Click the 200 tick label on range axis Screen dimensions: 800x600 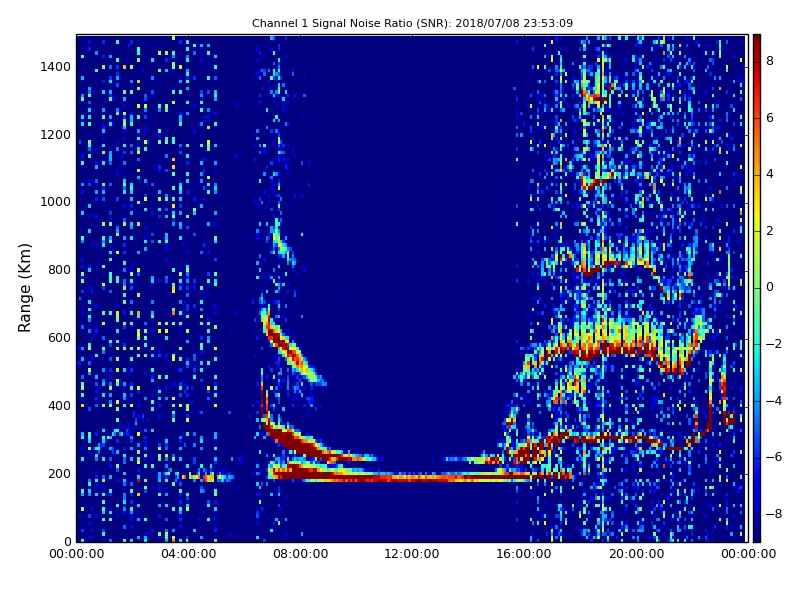pyautogui.click(x=59, y=473)
